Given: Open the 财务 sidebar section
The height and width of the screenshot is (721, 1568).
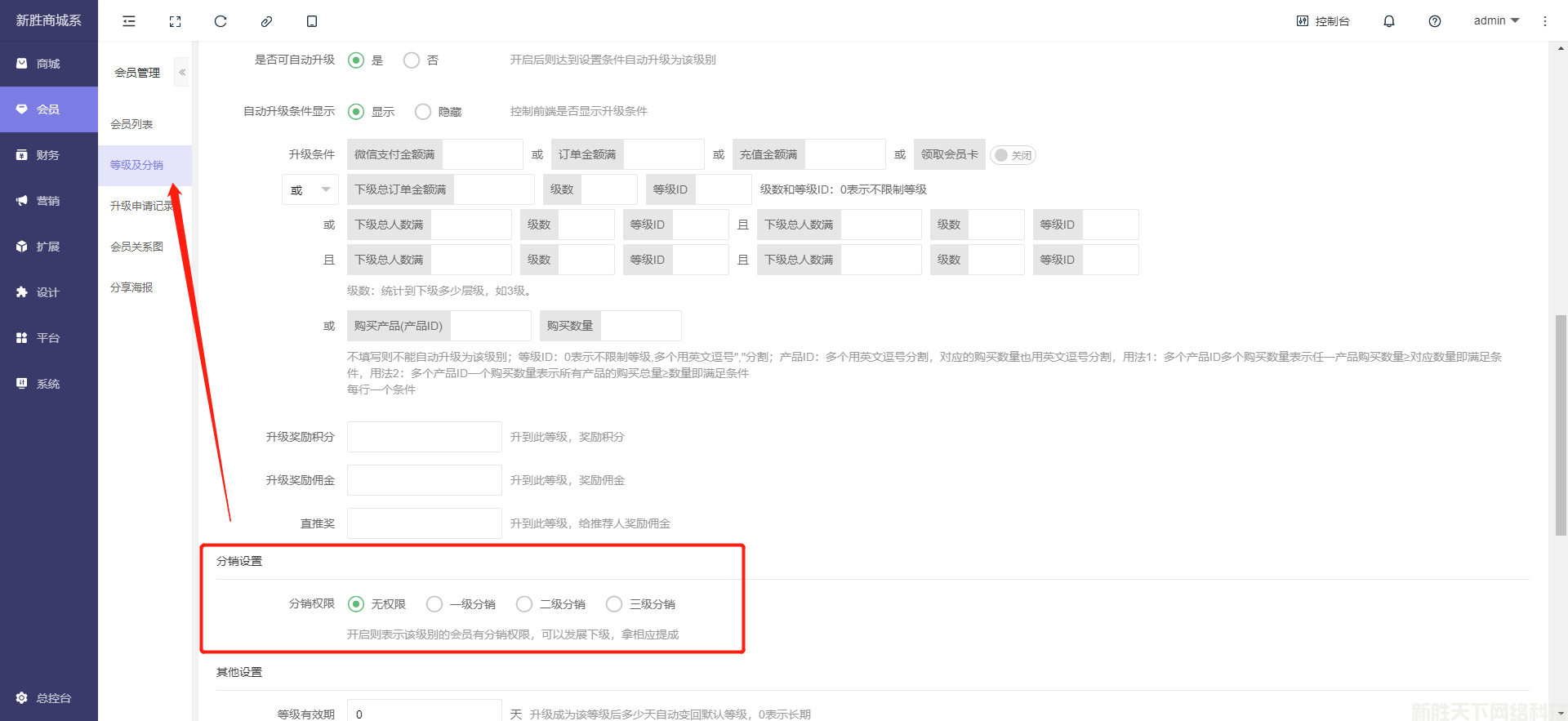Looking at the screenshot, I should pos(49,155).
